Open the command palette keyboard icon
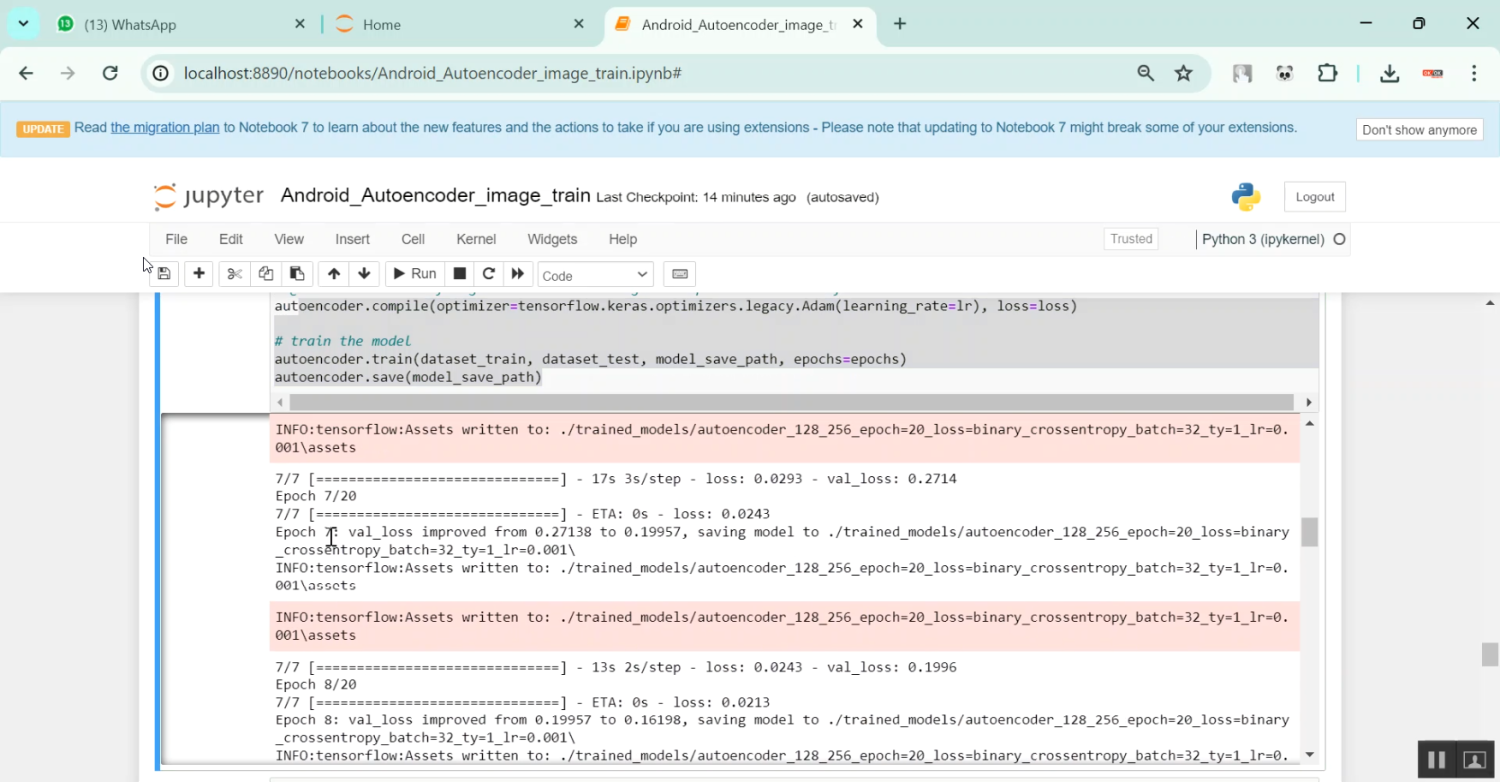Screen dimensions: 1500x782 [x=680, y=274]
